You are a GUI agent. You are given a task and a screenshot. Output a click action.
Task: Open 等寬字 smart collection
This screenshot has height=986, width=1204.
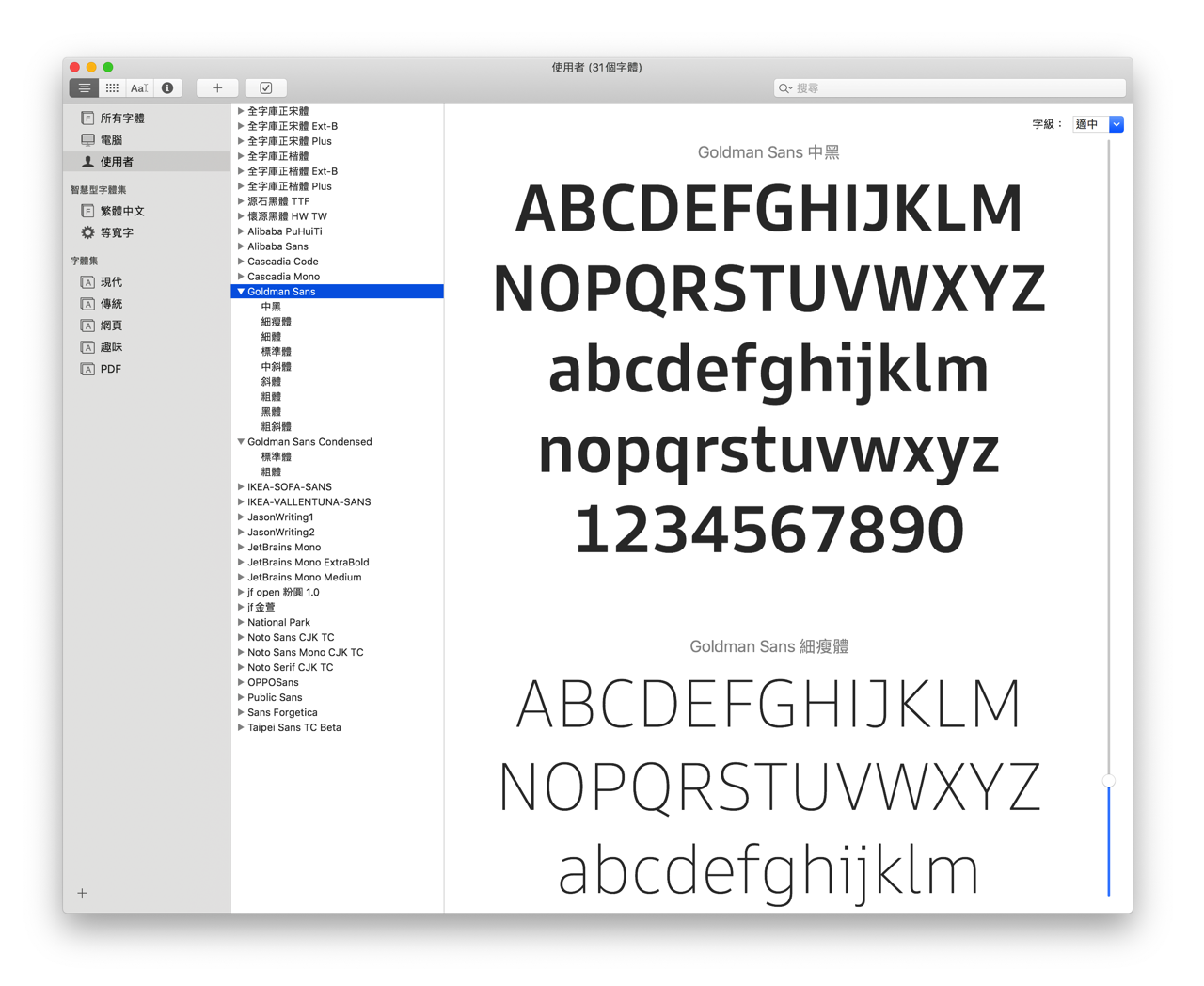147,233
